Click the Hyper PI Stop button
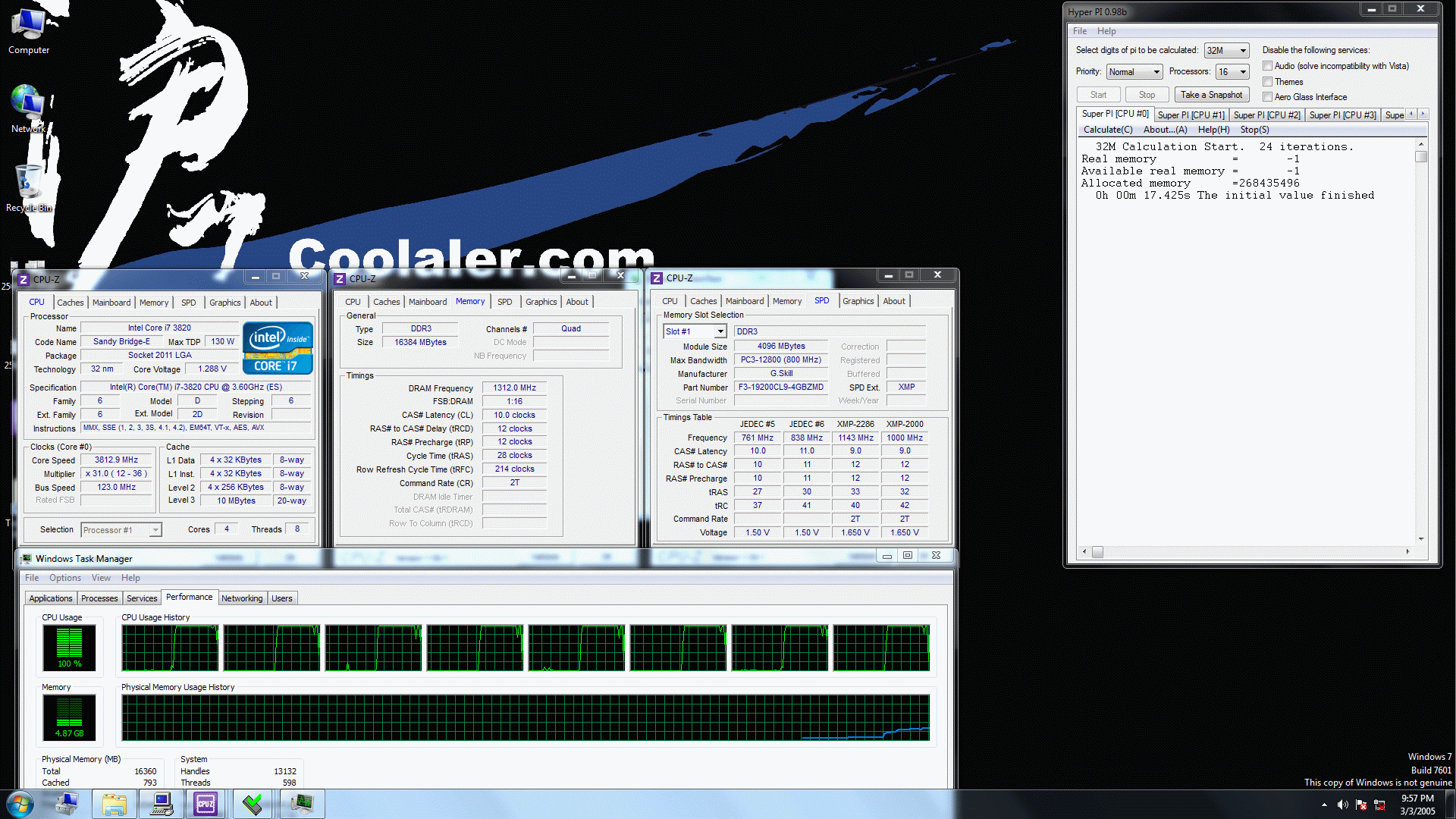 tap(1147, 95)
